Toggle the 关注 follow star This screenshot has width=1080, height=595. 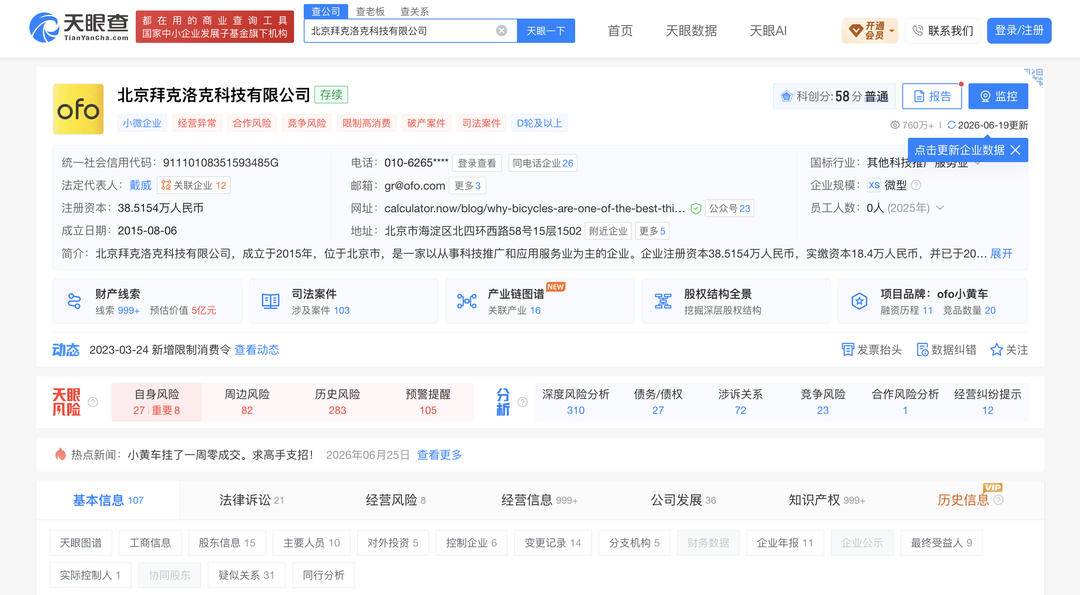(x=996, y=350)
